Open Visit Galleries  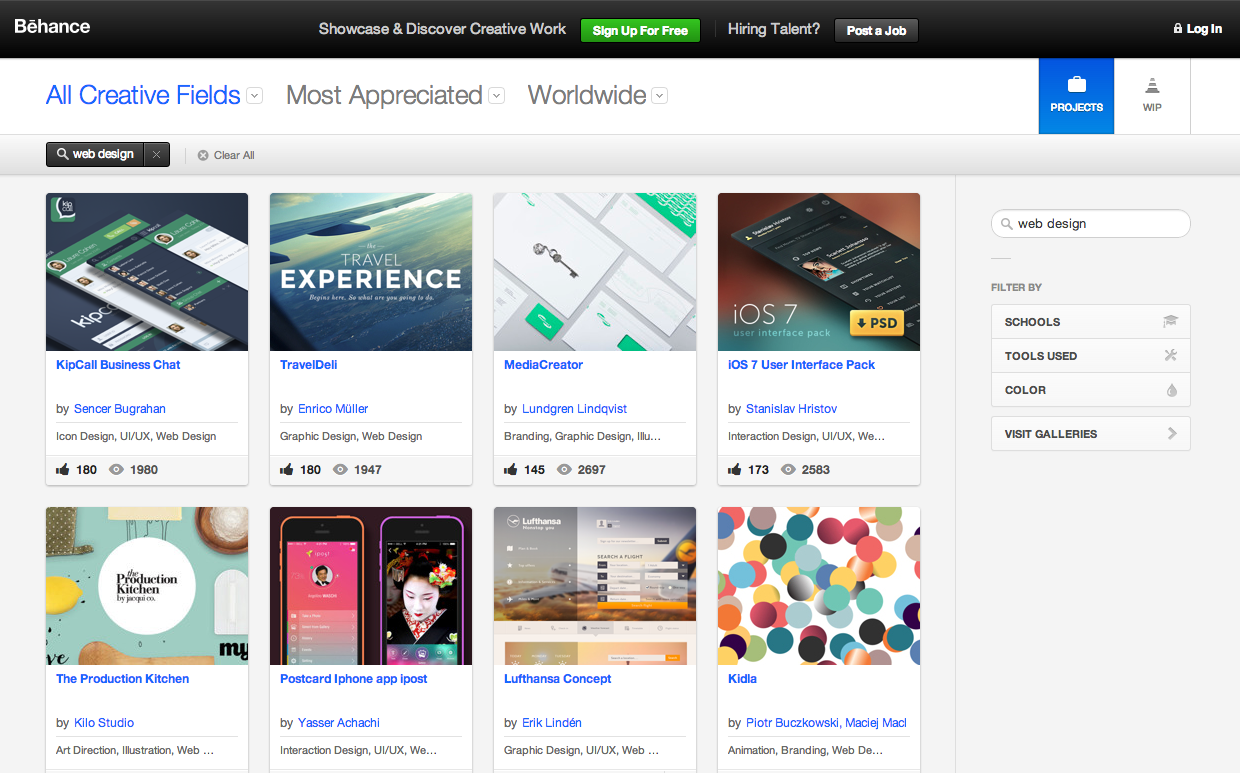[x=1090, y=434]
